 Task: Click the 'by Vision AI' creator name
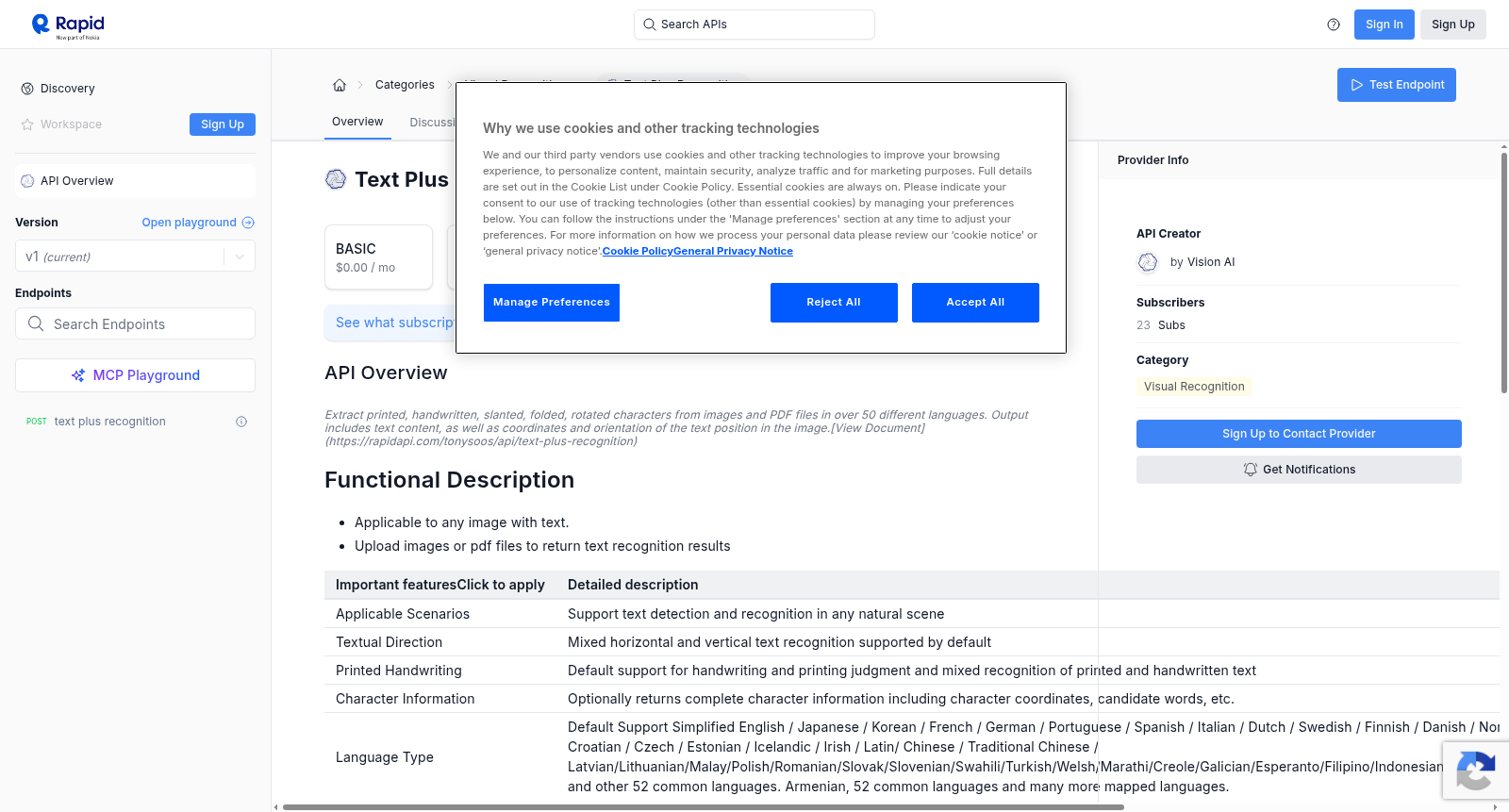pos(1202,262)
